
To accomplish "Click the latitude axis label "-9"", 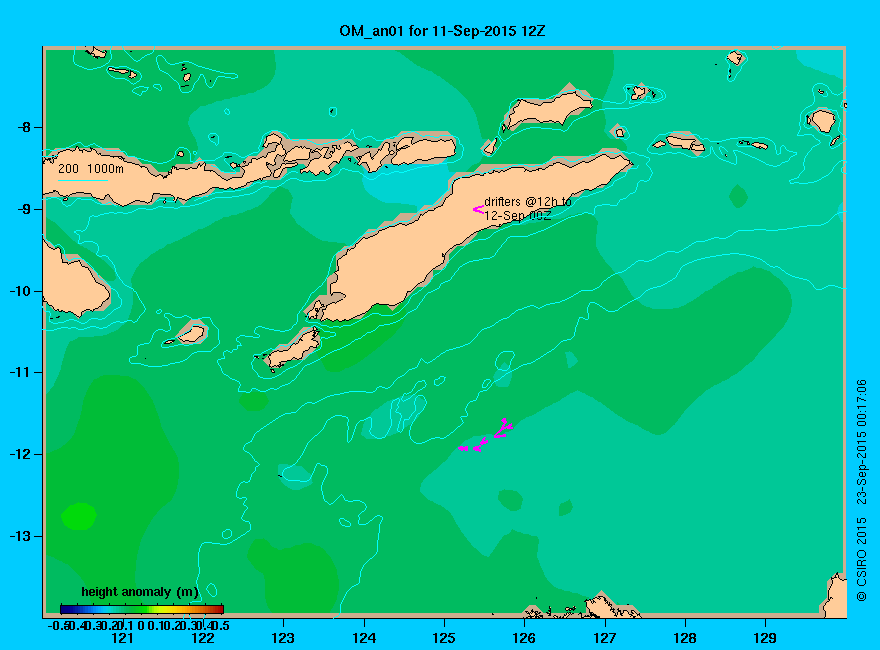I will (24, 209).
